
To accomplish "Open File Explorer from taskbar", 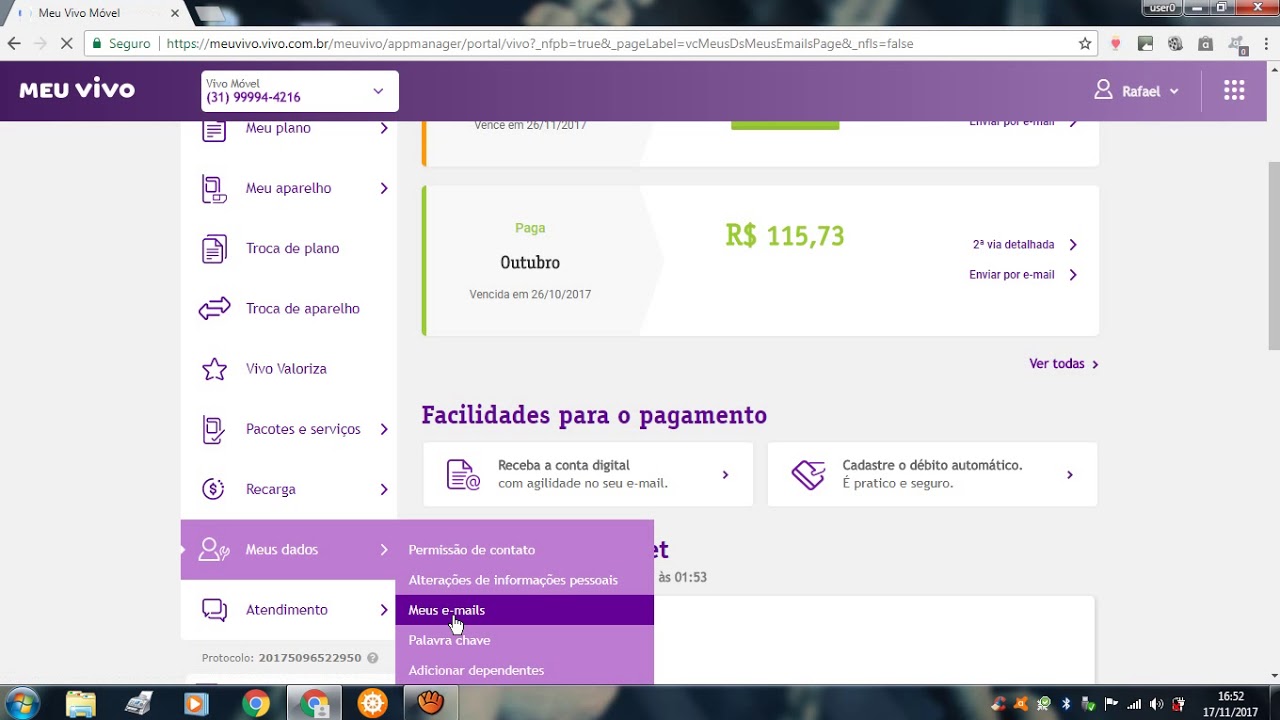I will pyautogui.click(x=81, y=703).
